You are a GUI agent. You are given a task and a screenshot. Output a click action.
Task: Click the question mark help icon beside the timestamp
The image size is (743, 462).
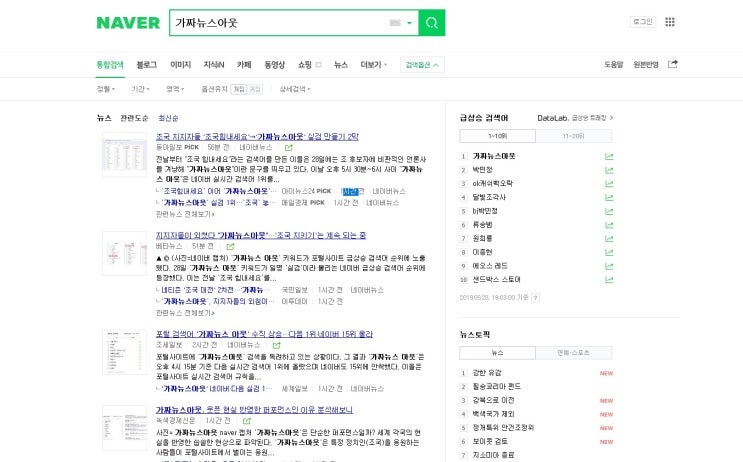pyautogui.click(x=535, y=298)
